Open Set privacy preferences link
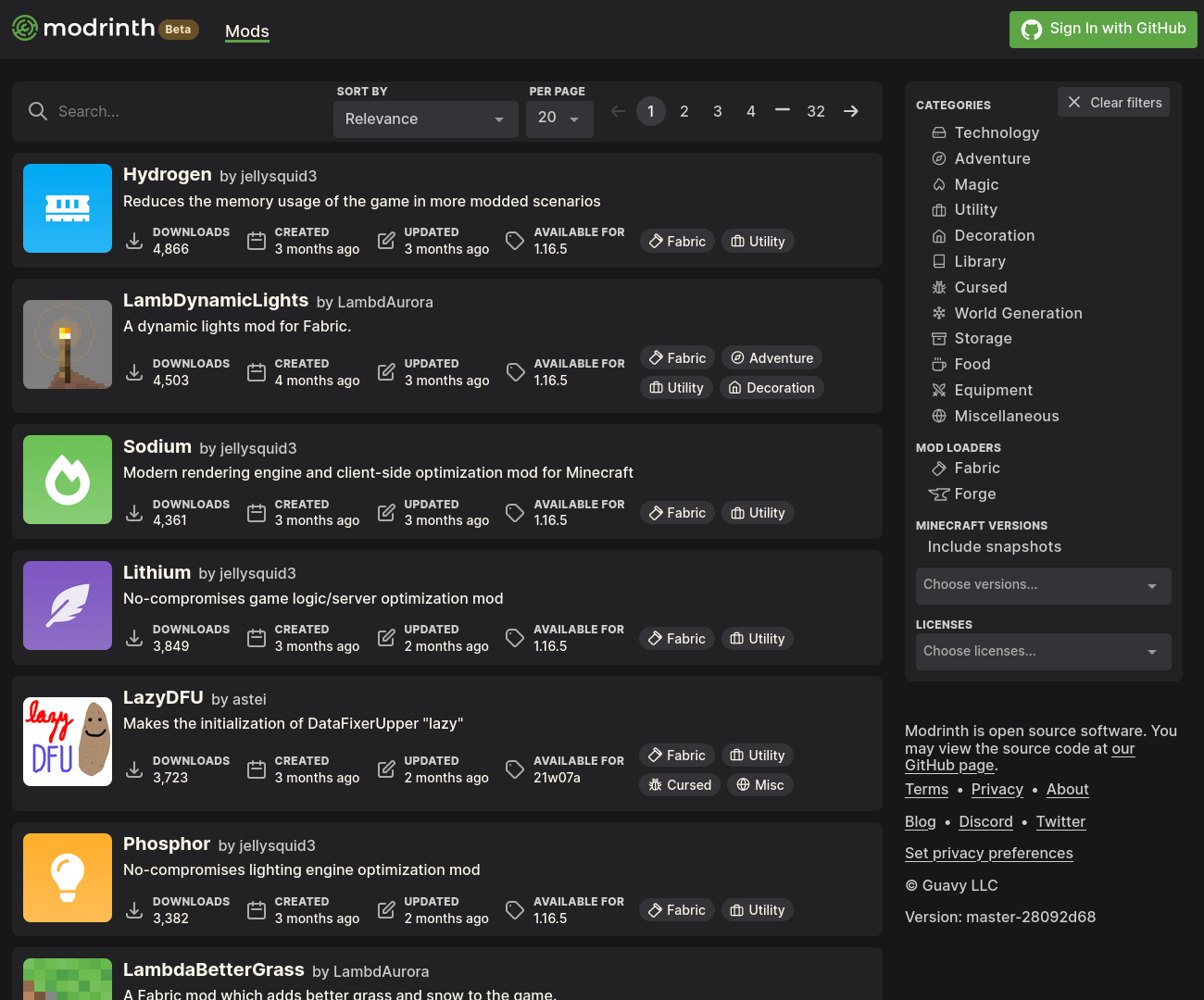The image size is (1204, 1000). coord(989,853)
